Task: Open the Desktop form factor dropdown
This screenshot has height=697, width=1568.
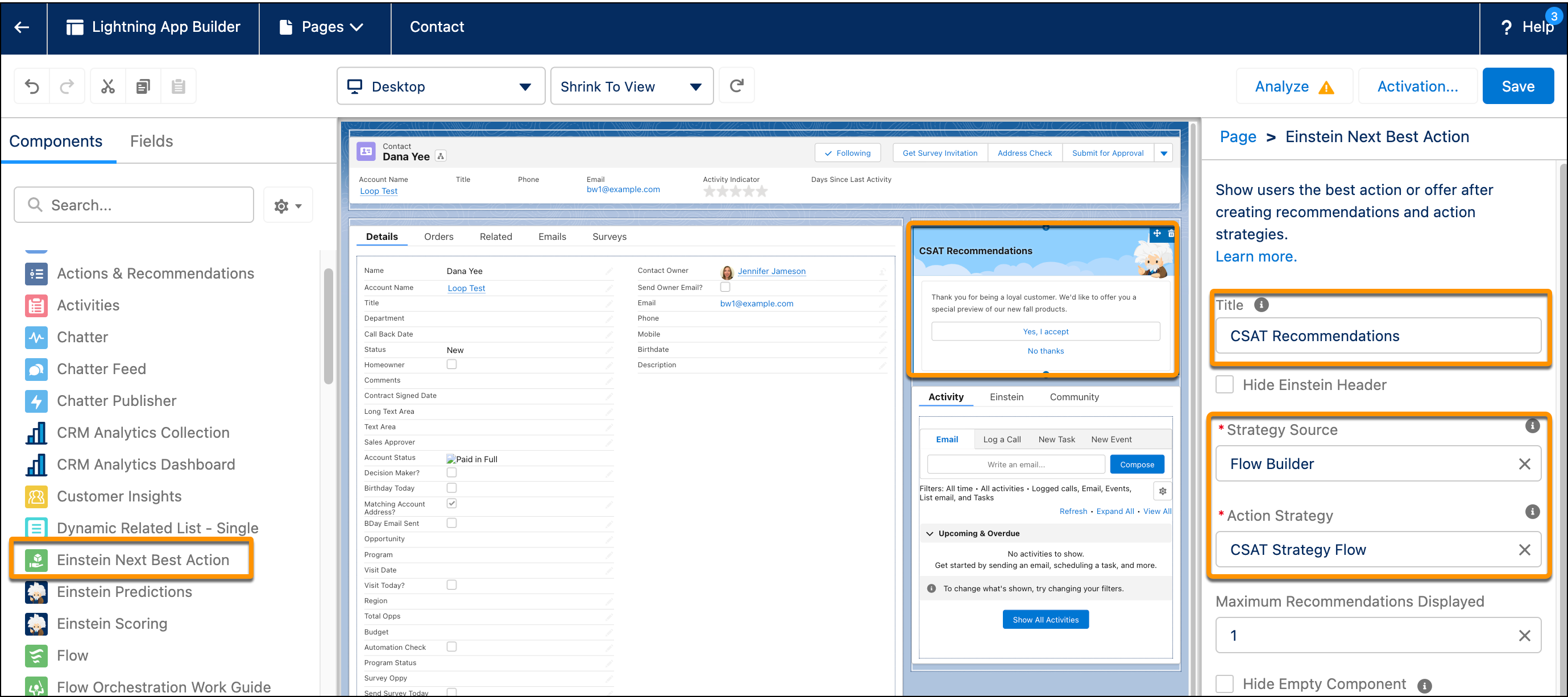Action: click(x=441, y=86)
